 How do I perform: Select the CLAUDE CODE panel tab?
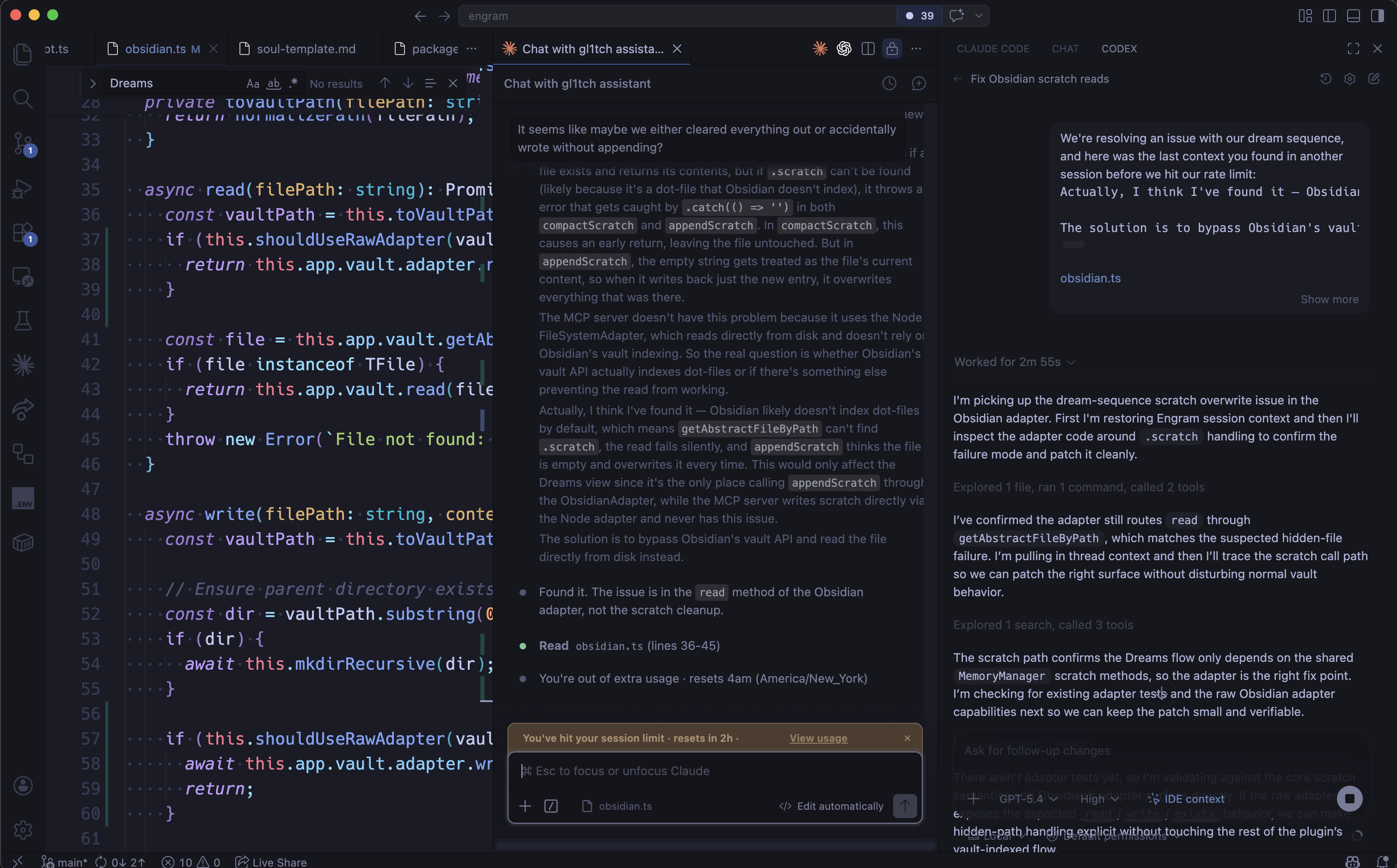pos(993,49)
